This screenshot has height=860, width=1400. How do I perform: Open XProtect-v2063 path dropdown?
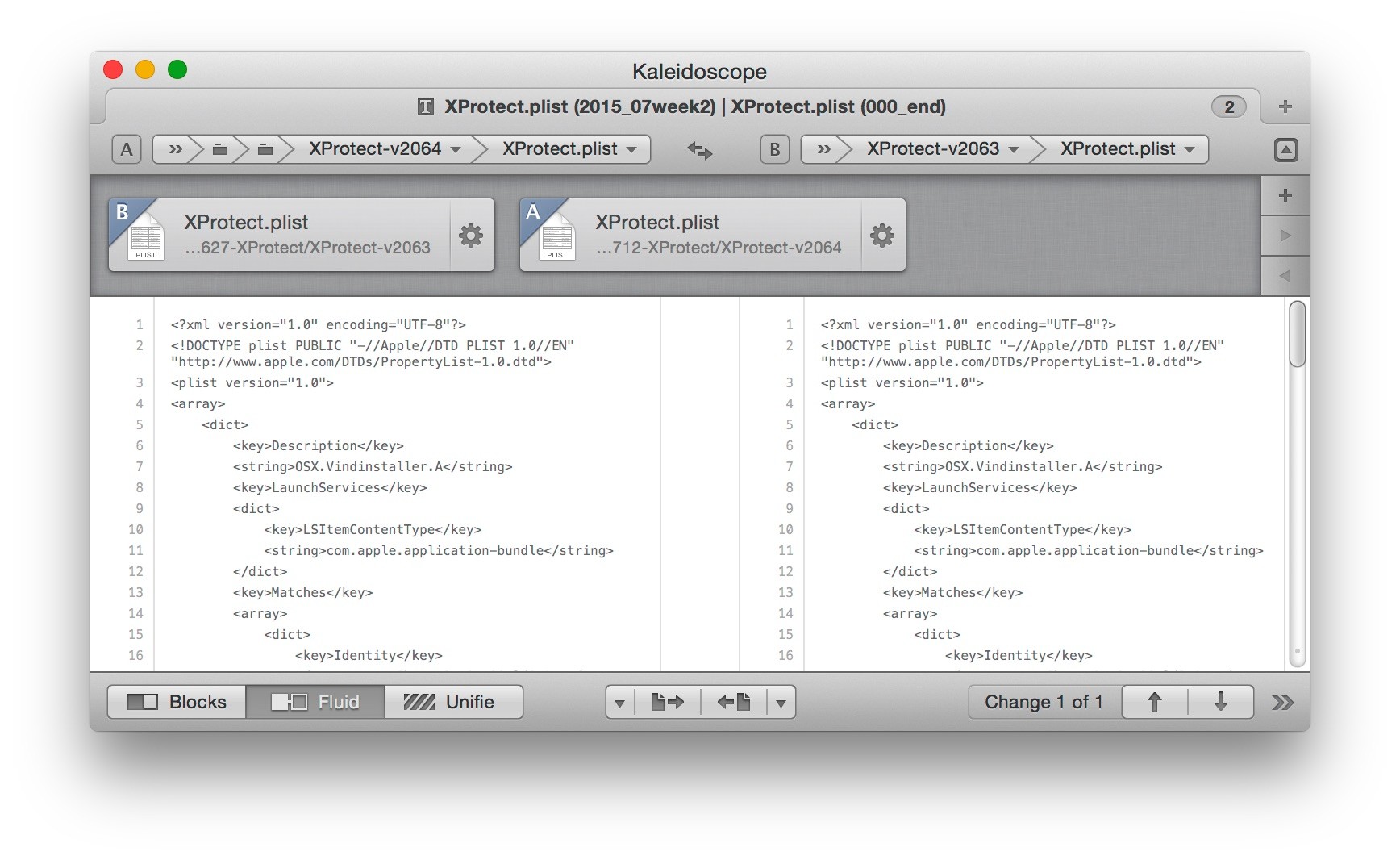[943, 149]
